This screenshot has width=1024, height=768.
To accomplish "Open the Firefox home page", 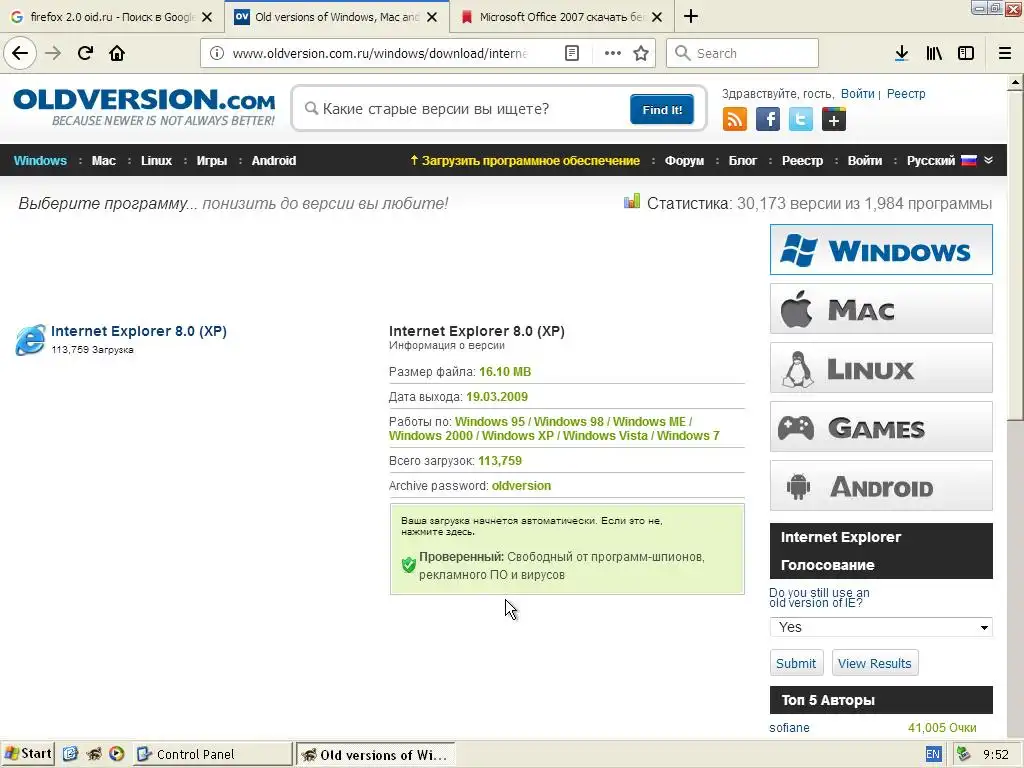I will (x=117, y=53).
